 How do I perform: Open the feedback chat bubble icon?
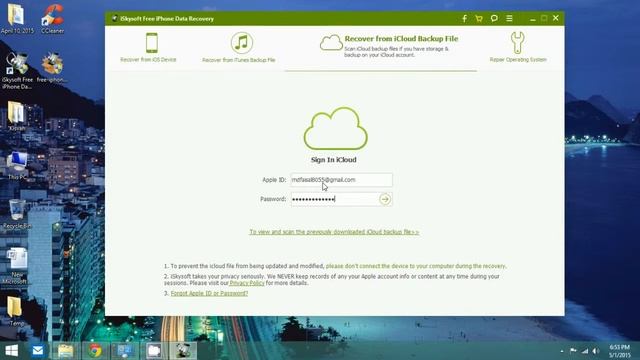click(494, 18)
